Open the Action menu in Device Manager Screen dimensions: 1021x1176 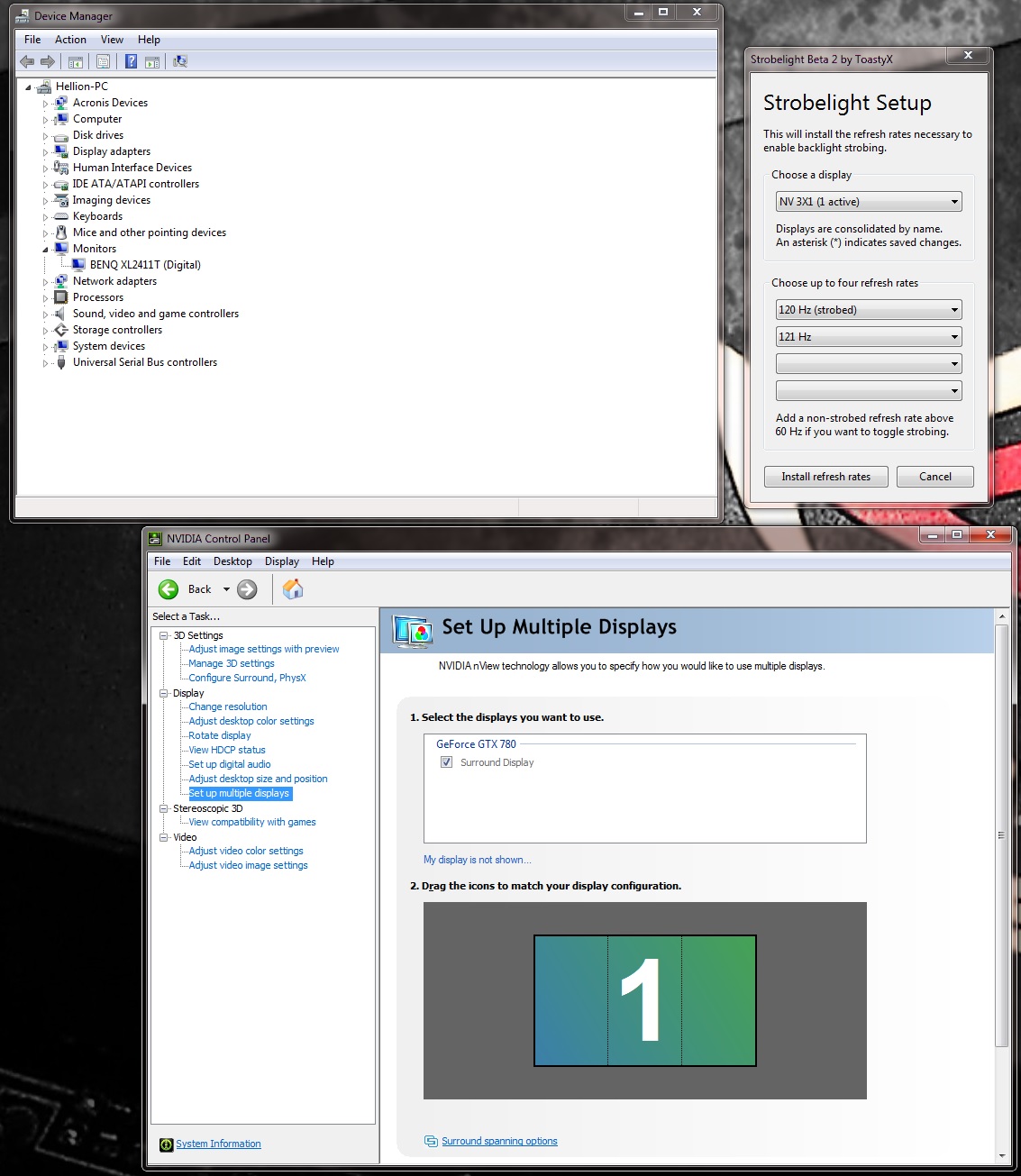pos(70,40)
